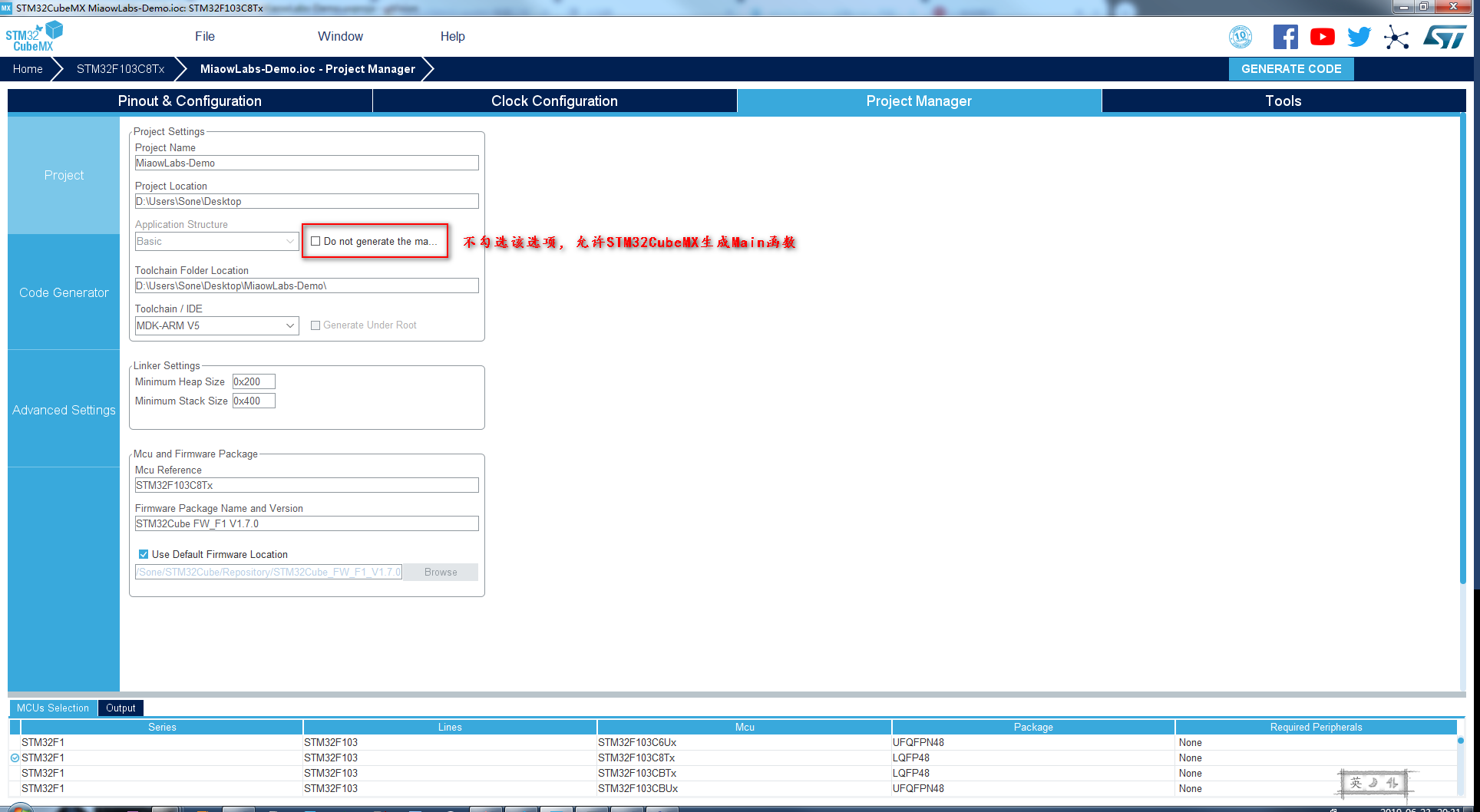Click the STM32F103C8Tx breadcrumb
The width and height of the screenshot is (1480, 812).
tap(121, 68)
